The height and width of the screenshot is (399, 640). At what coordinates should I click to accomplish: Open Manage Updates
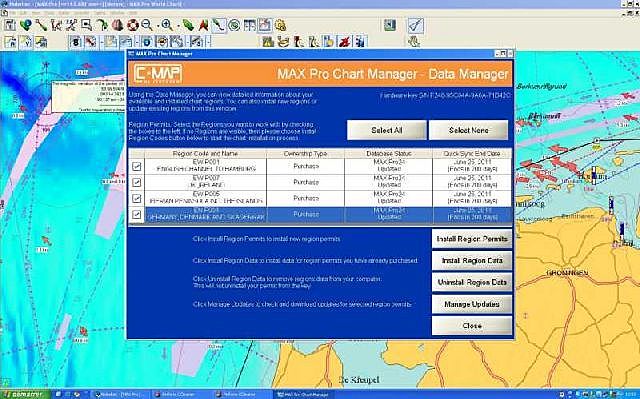(472, 304)
